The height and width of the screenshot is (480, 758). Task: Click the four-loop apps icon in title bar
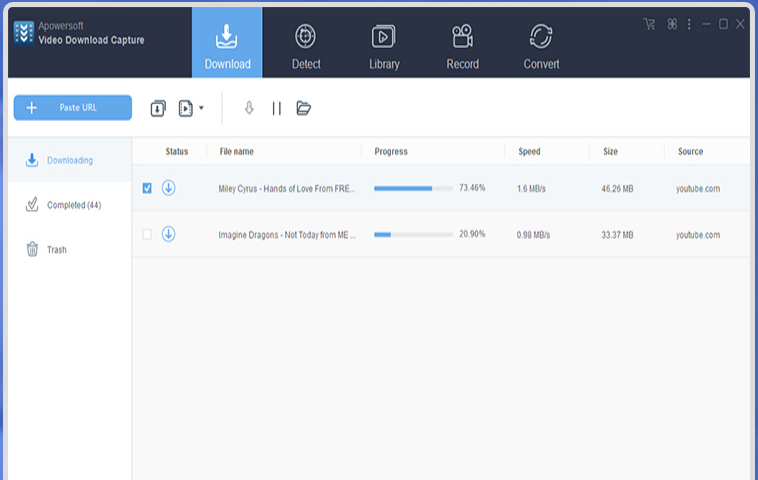(x=672, y=24)
